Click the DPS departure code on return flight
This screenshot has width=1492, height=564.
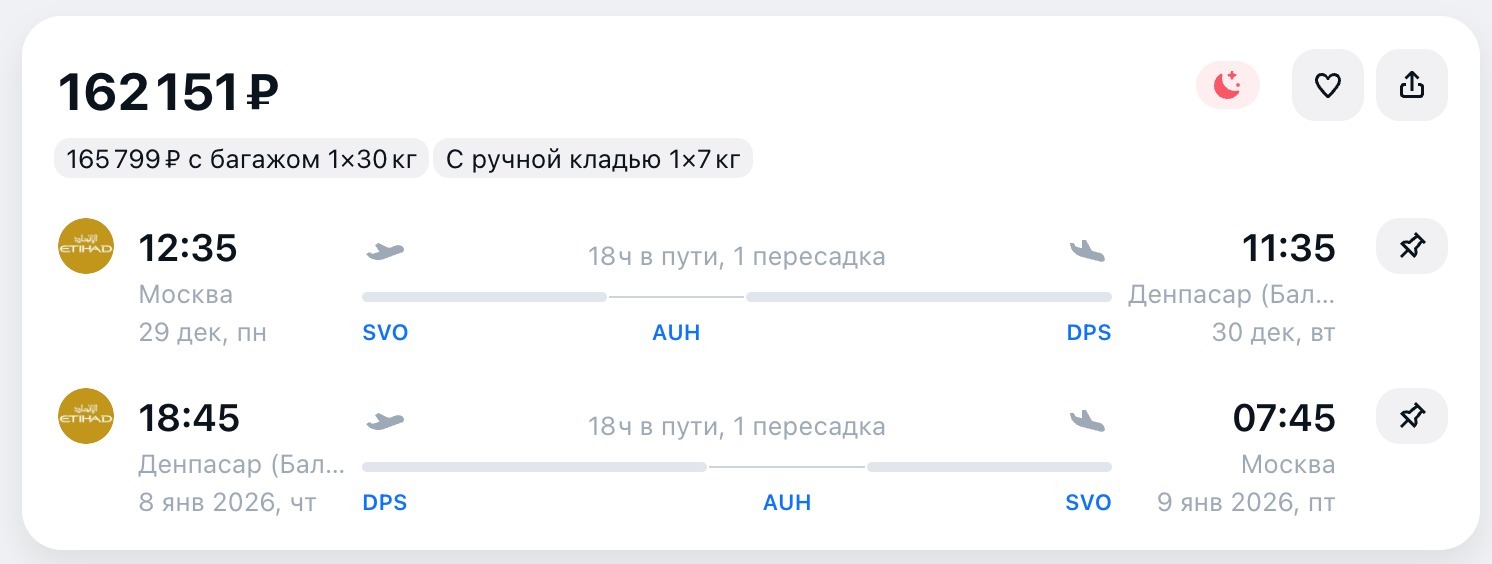point(385,503)
